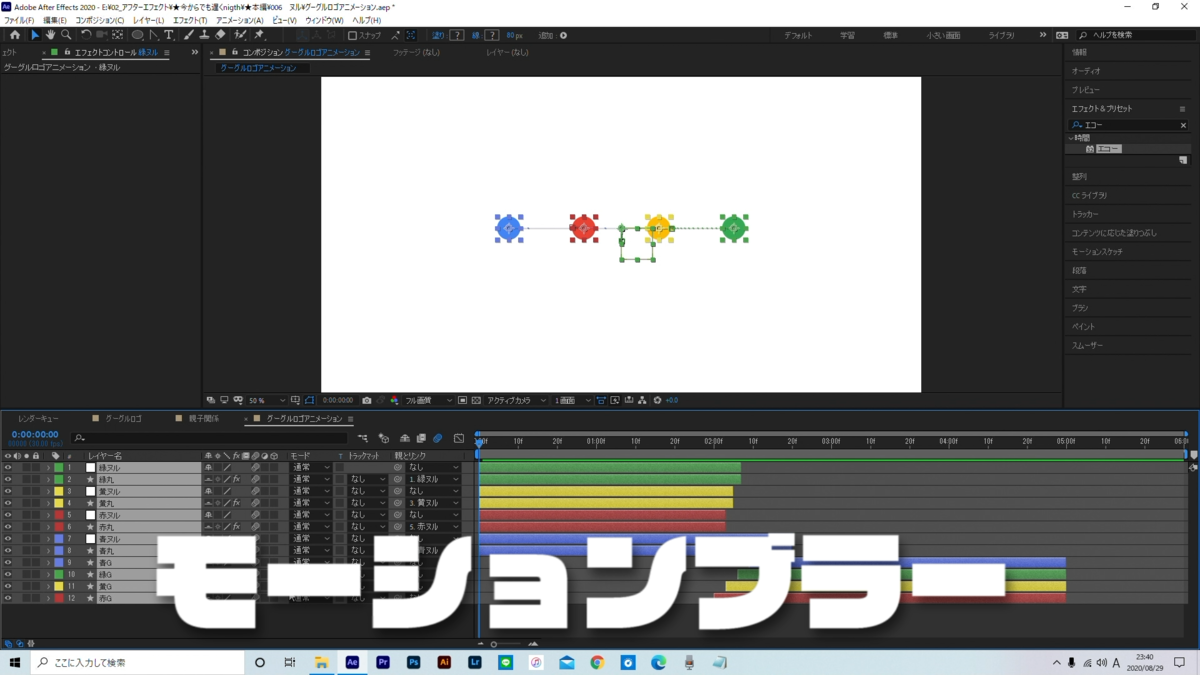1200x675 pixels.
Task: Open Photoshop from the taskbar
Action: [414, 662]
